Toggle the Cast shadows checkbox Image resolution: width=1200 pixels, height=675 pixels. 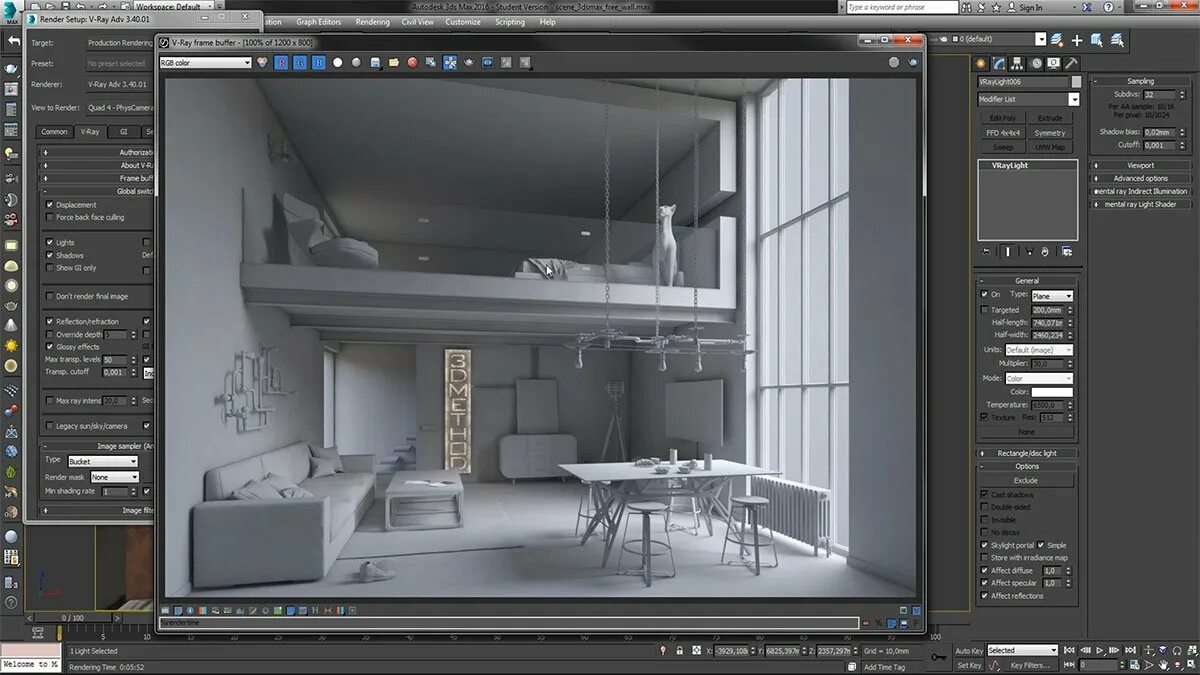985,495
